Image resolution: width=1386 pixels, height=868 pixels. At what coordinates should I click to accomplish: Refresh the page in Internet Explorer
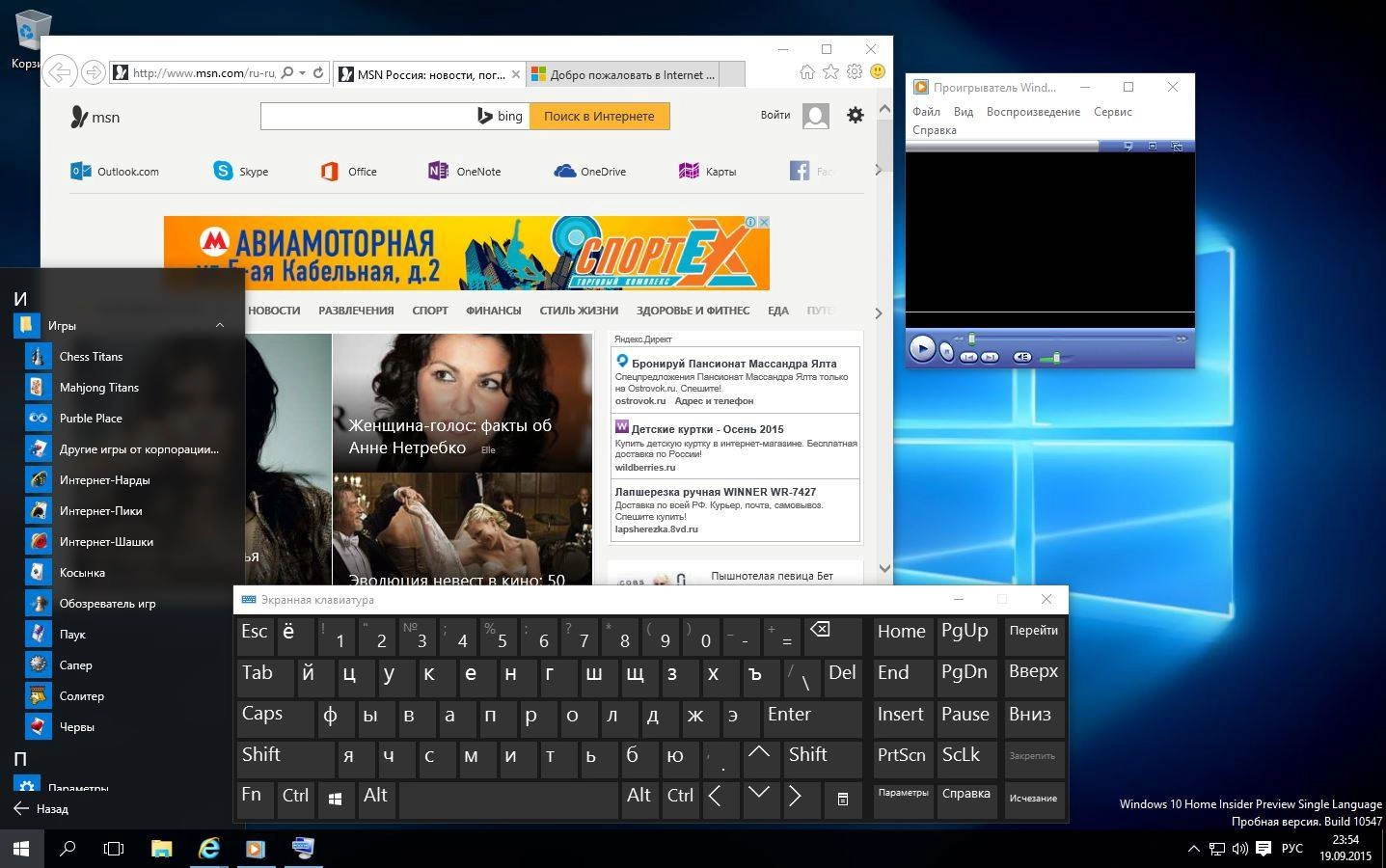coord(318,72)
